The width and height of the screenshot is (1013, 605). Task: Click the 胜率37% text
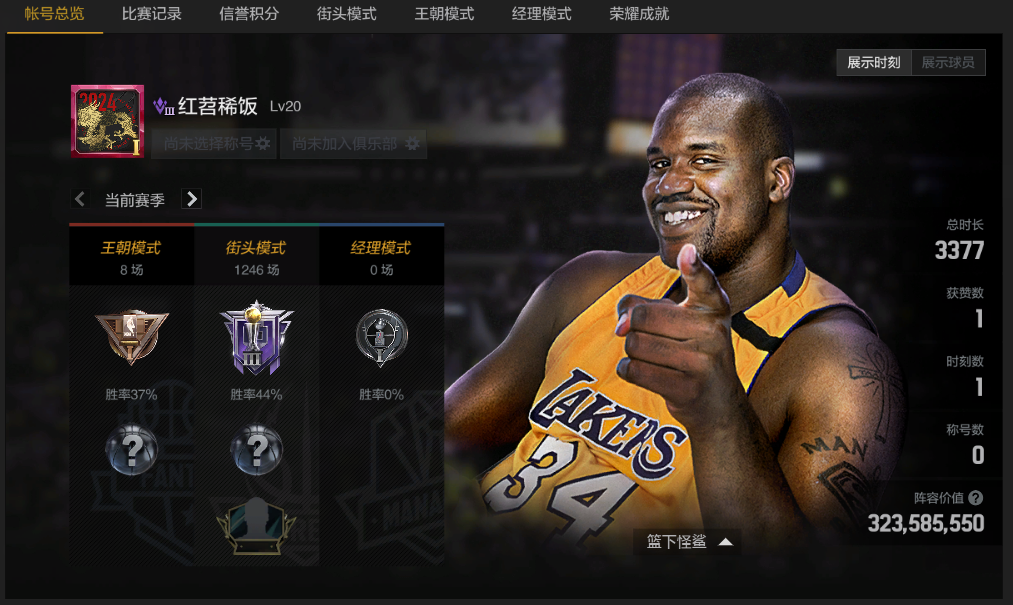pos(131,394)
